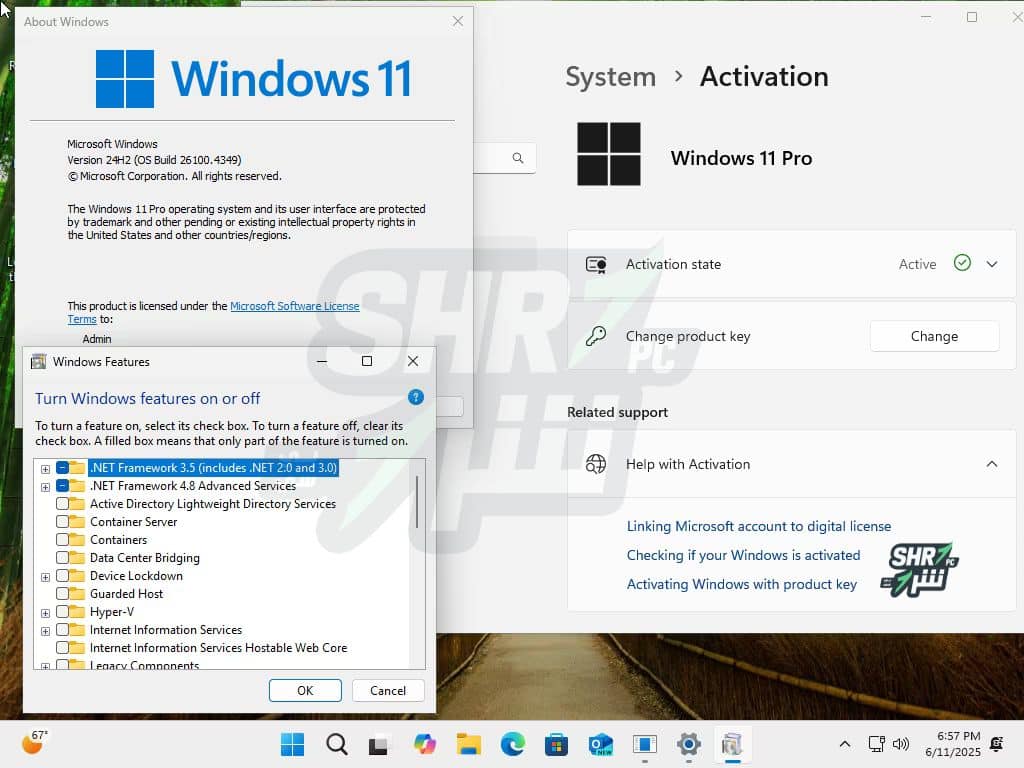Toggle the .NET Framework 4.8 Advanced Services checkbox
The image size is (1024, 768).
point(63,486)
